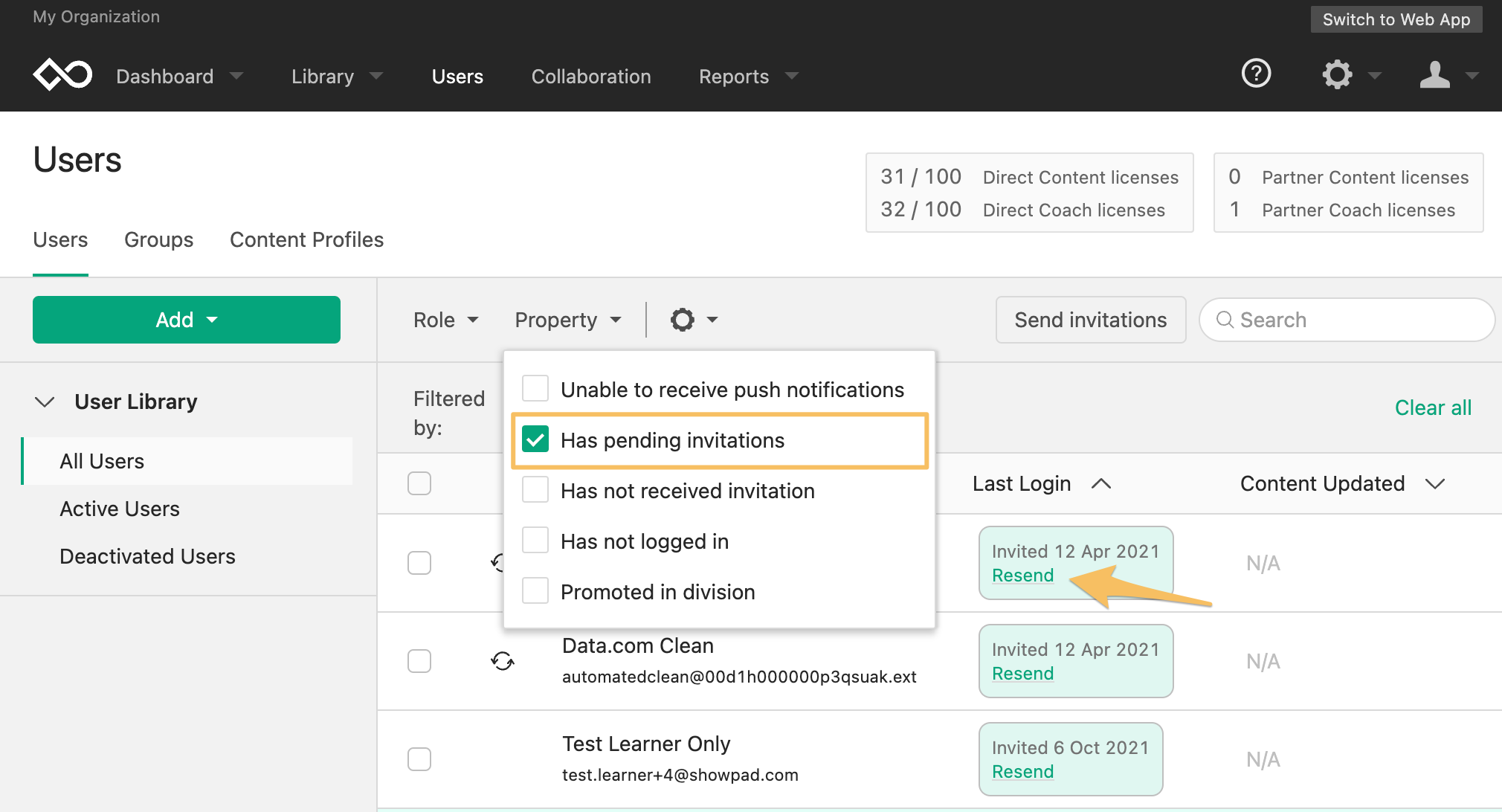1502x812 pixels.
Task: Open dropdown arrow next to profile icon
Action: point(1472,75)
